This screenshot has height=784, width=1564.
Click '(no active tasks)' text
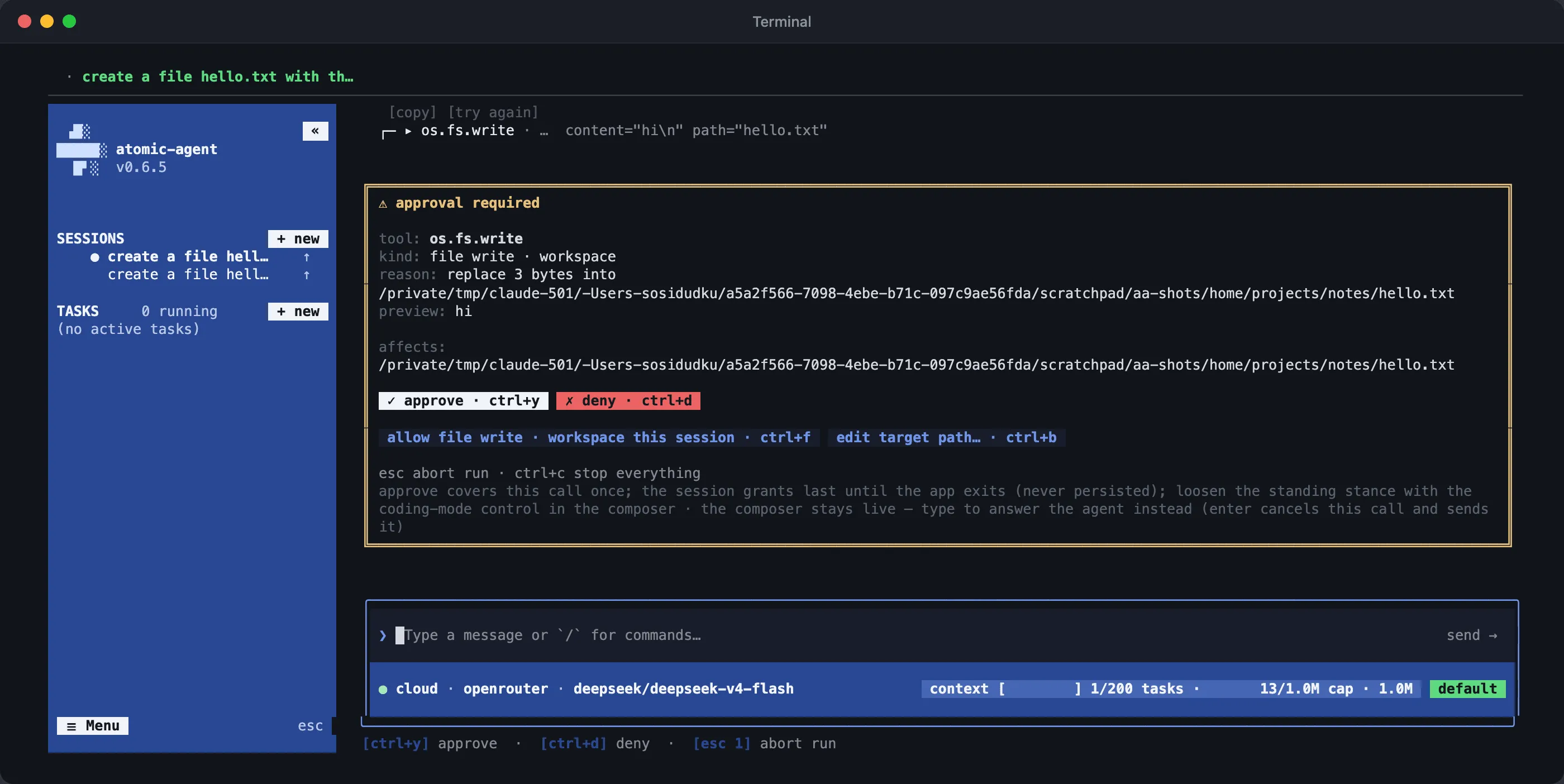[x=128, y=329]
